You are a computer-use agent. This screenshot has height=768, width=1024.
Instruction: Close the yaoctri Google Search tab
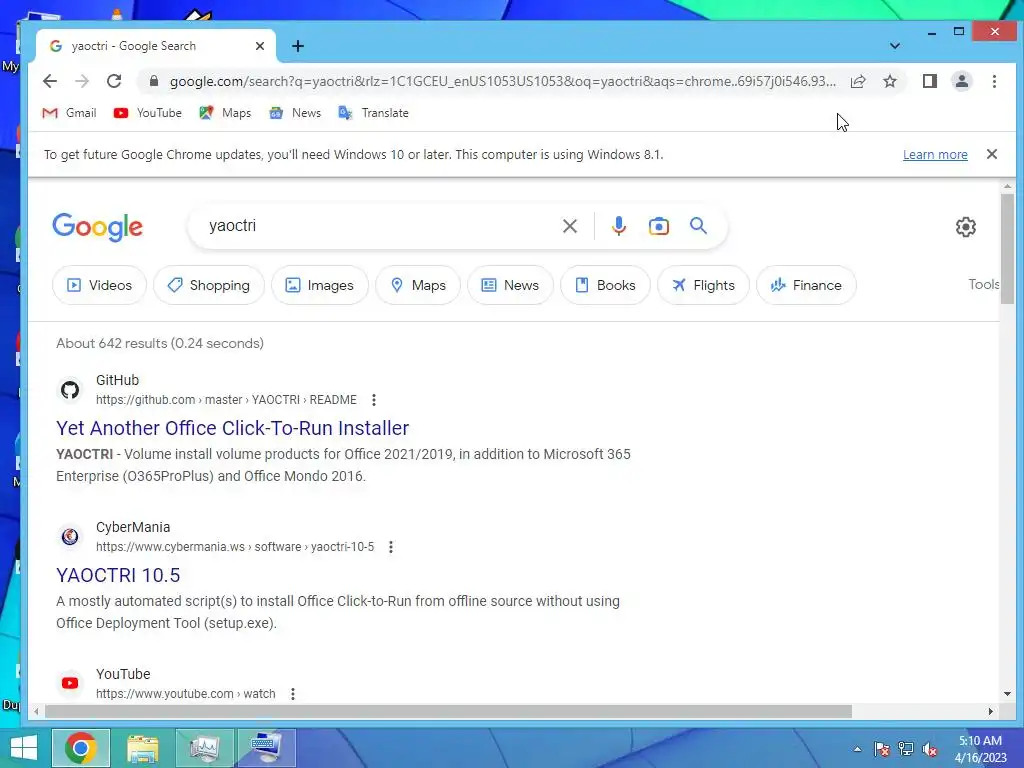coord(260,46)
